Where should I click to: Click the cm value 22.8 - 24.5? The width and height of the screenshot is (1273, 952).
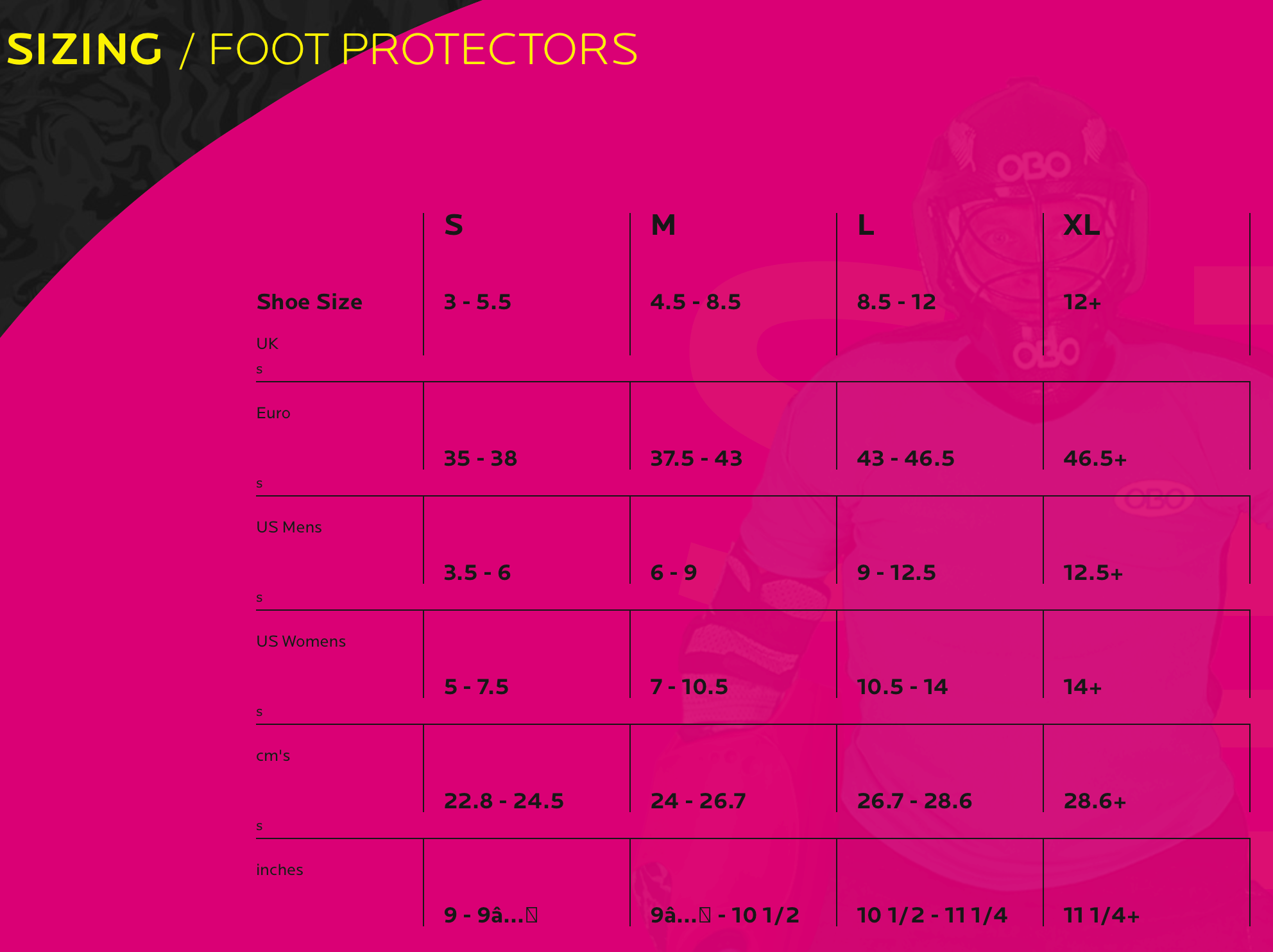click(x=504, y=801)
